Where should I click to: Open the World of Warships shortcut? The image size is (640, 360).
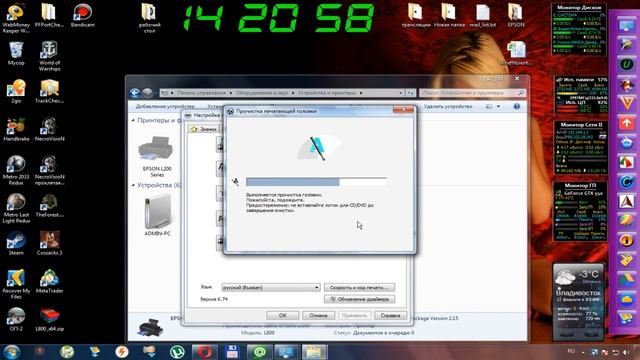49,56
